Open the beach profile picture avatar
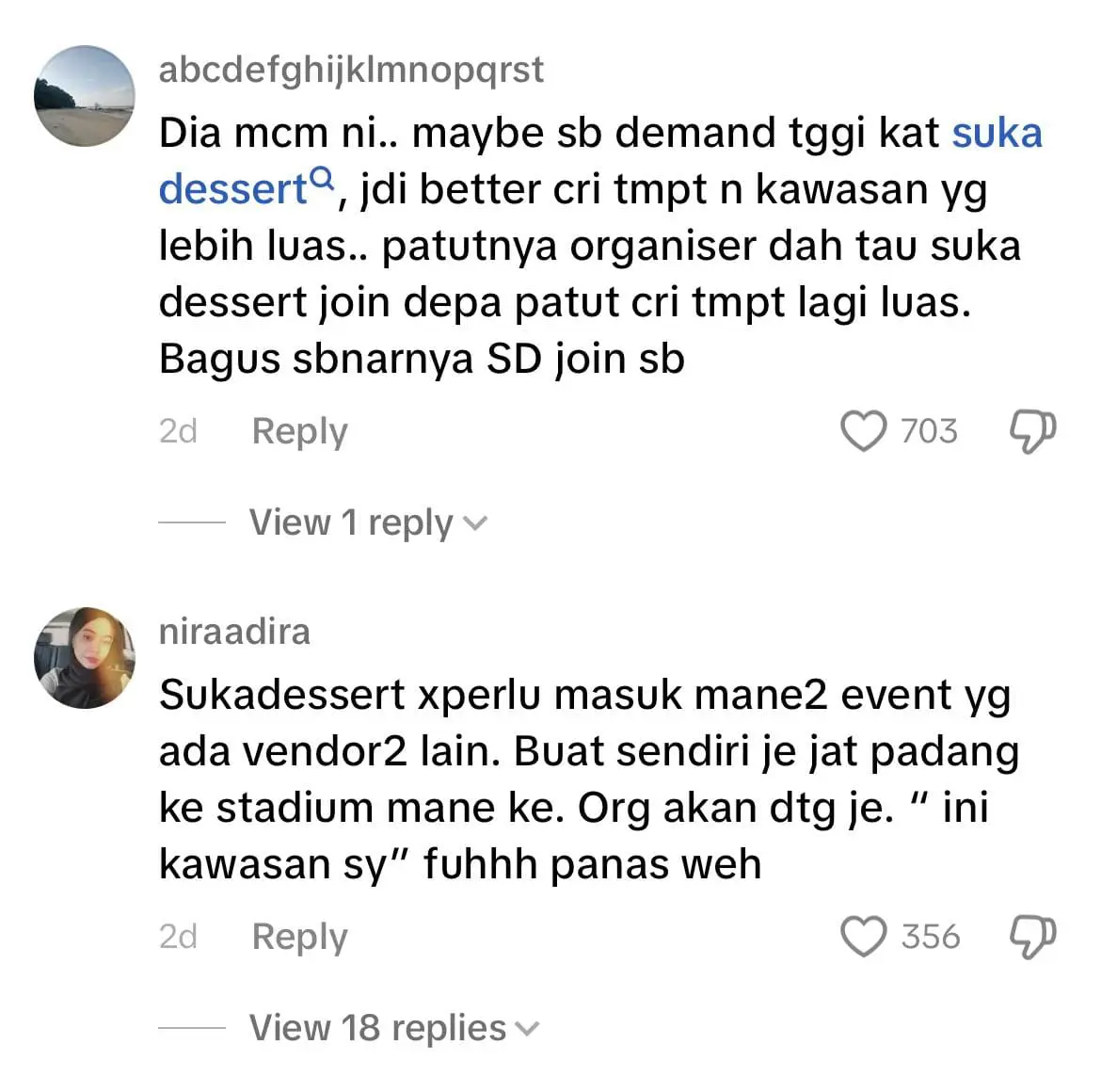 coord(85,96)
